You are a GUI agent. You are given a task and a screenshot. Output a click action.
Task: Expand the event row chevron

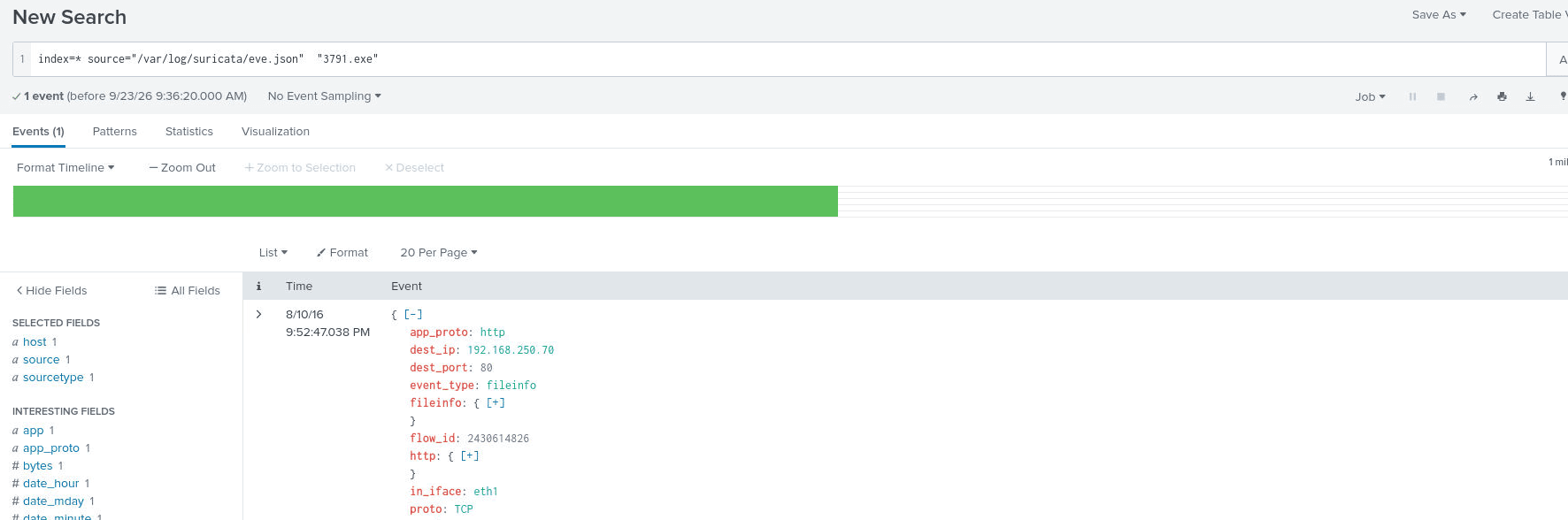(258, 314)
